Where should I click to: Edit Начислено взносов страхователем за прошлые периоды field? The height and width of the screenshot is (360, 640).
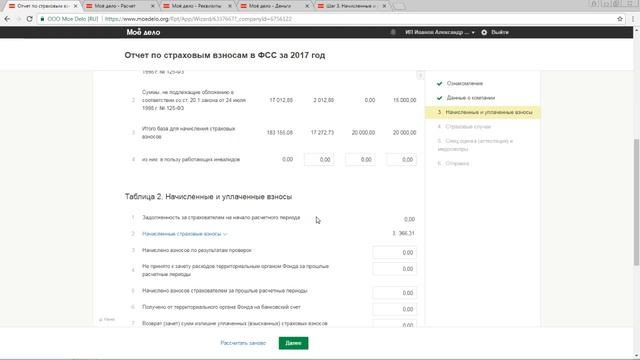(395, 293)
